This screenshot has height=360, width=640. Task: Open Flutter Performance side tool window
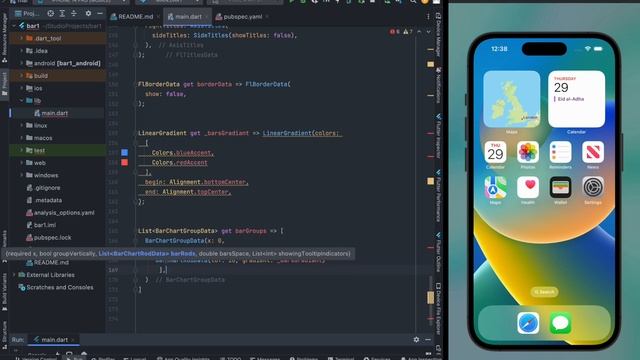(438, 196)
